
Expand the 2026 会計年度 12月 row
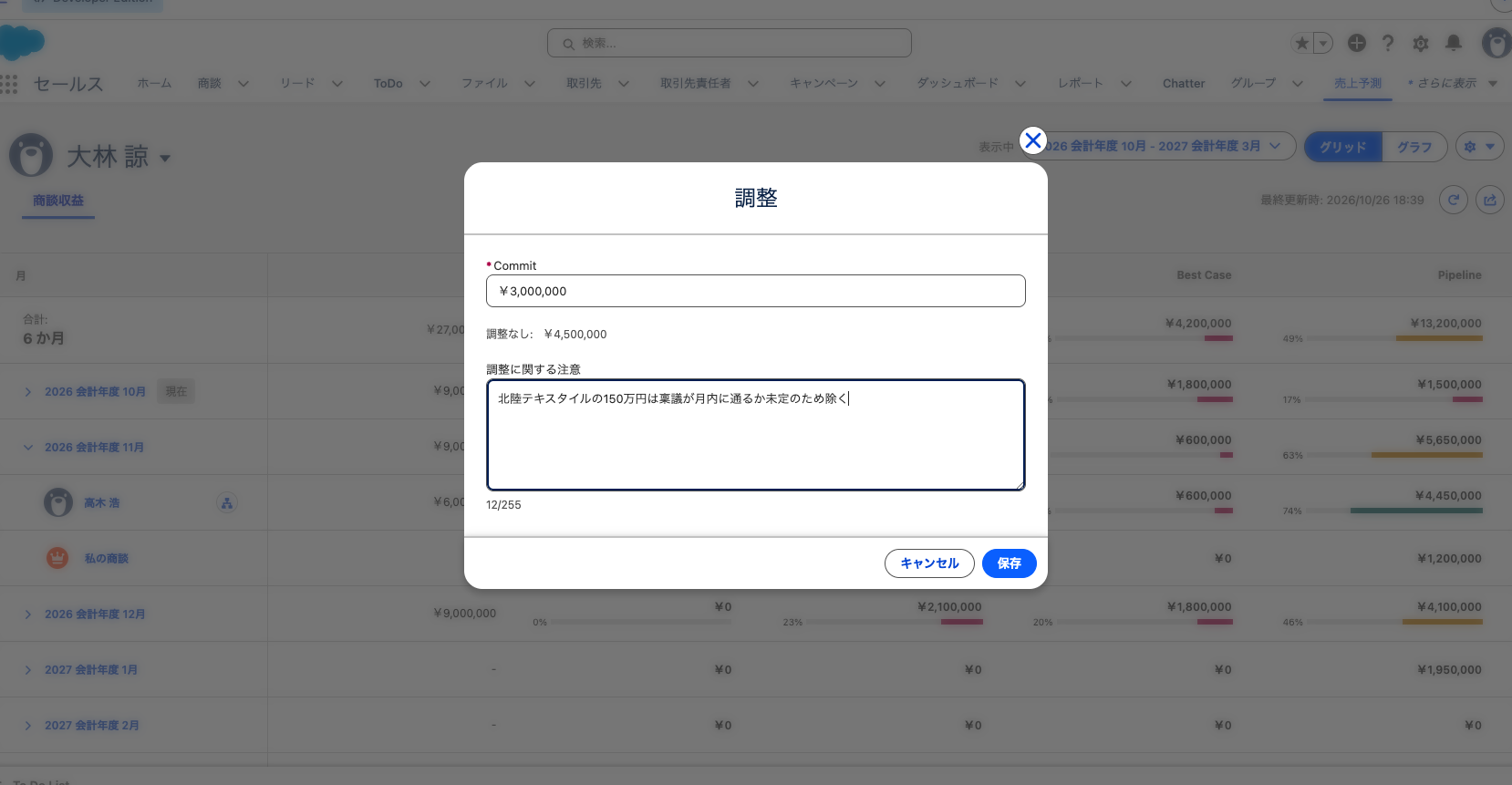coord(28,615)
